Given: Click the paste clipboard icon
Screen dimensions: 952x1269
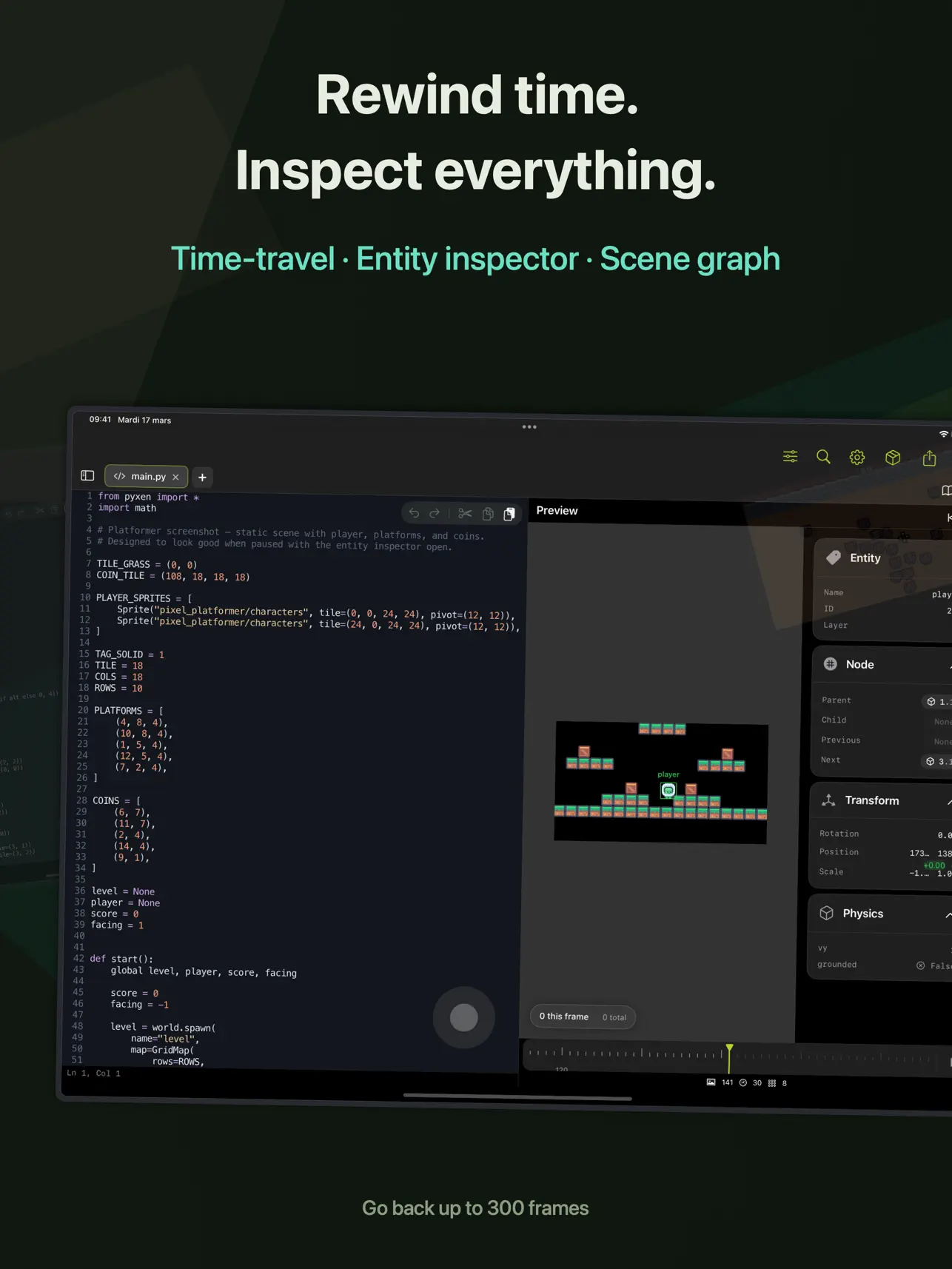Looking at the screenshot, I should tap(509, 514).
